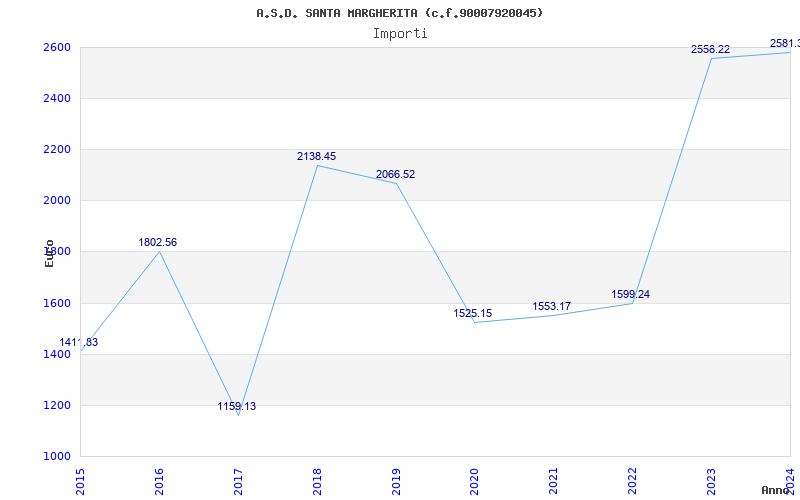Click the 2022 x-axis label
800x500 pixels.
633,482
